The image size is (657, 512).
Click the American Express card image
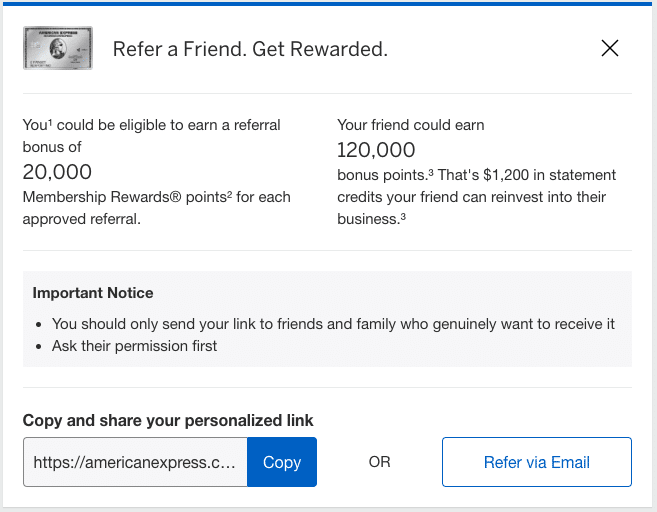[x=57, y=48]
